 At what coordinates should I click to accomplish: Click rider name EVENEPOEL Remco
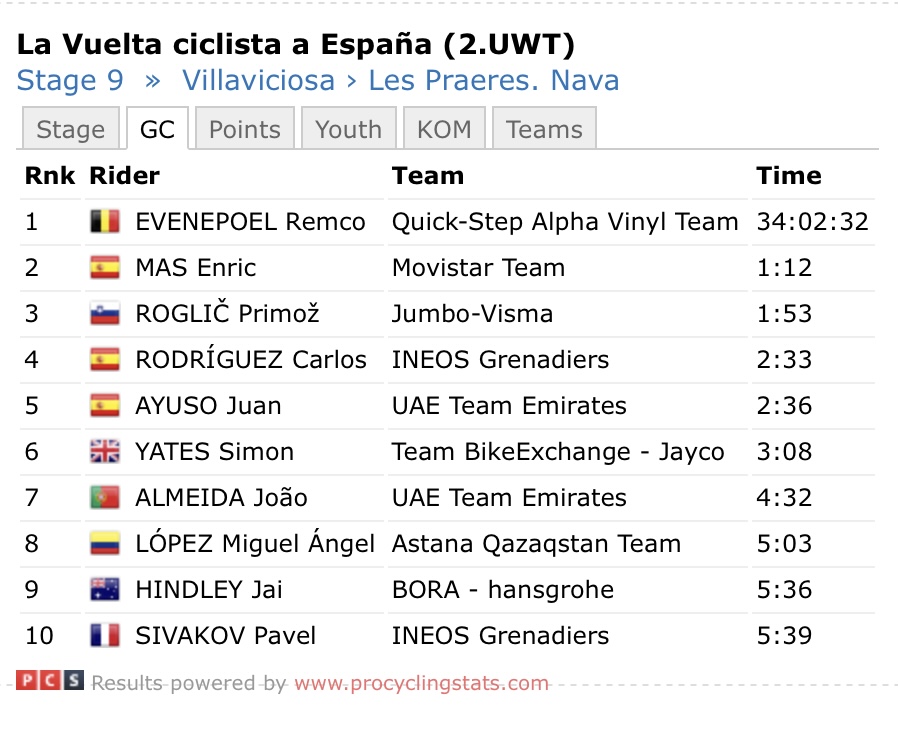[x=250, y=222]
